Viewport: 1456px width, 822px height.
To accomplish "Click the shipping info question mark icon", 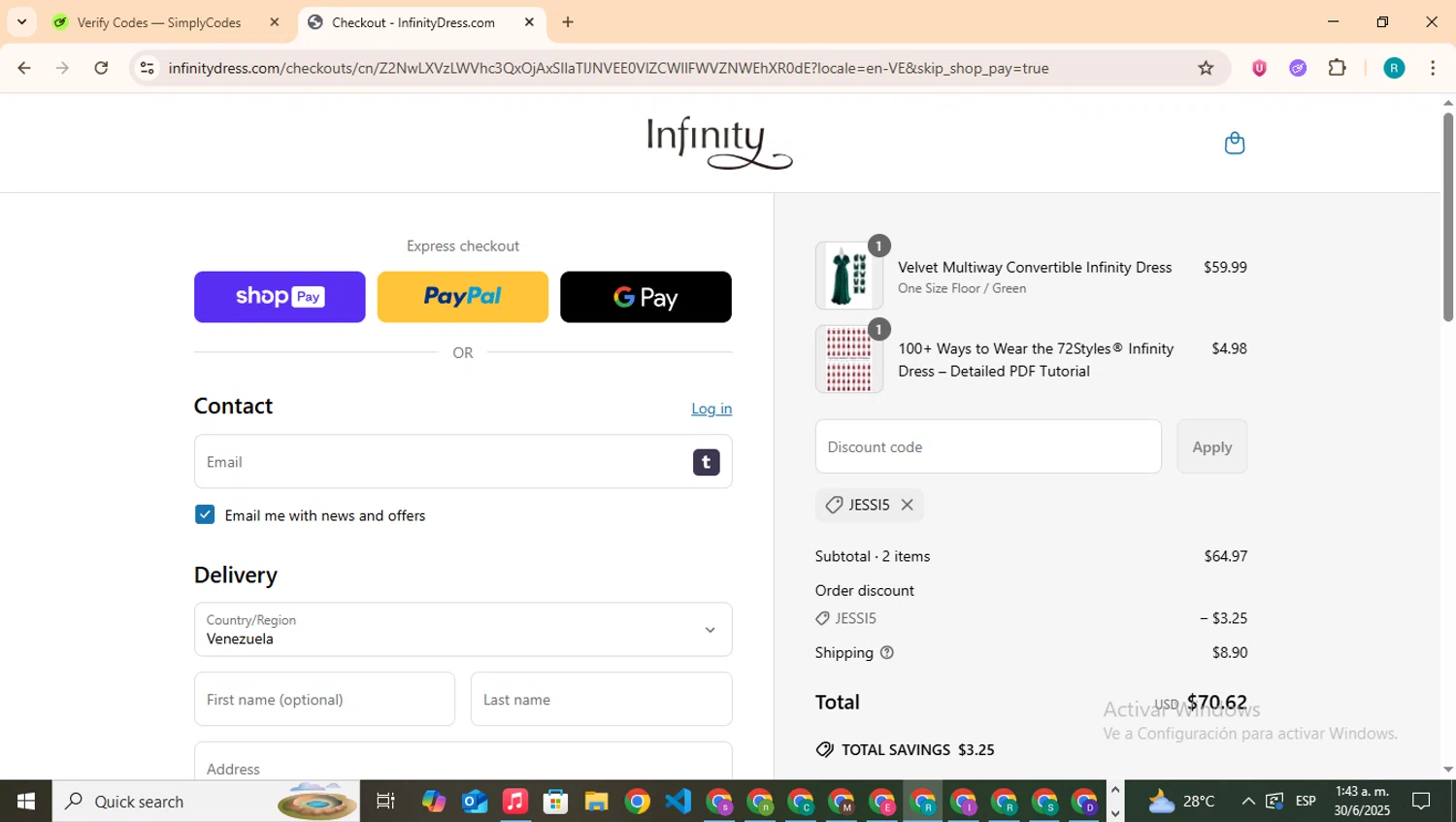I will pyautogui.click(x=886, y=652).
